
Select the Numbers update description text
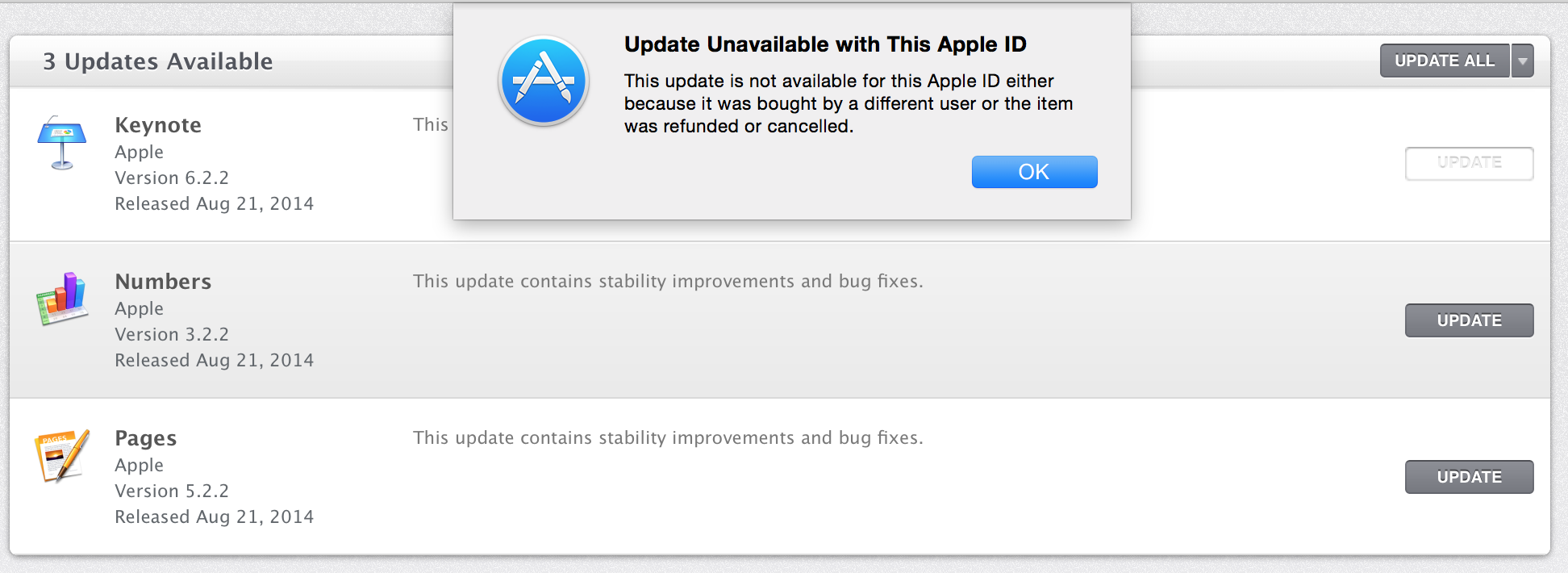(x=668, y=281)
